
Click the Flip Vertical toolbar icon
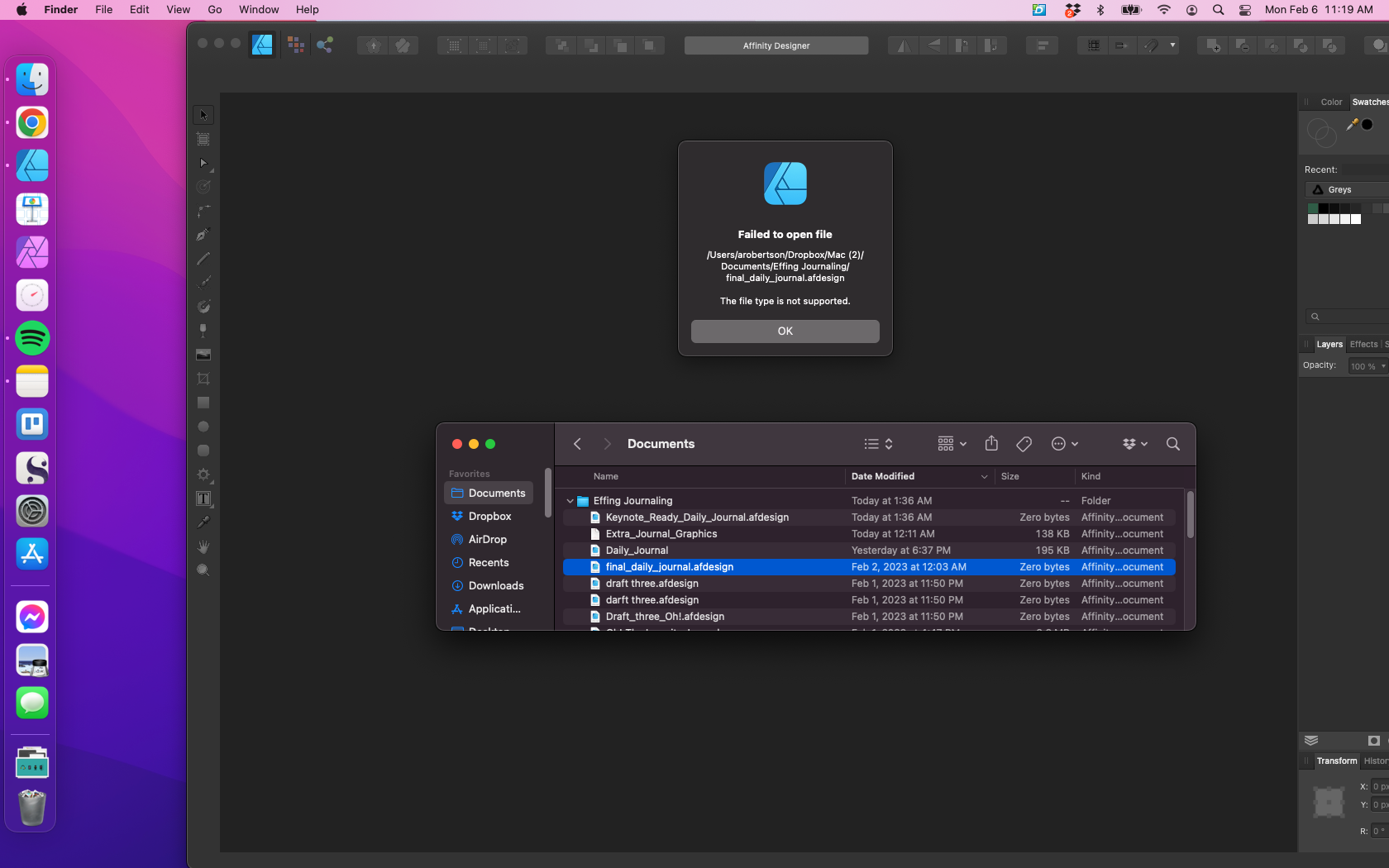coord(933,45)
